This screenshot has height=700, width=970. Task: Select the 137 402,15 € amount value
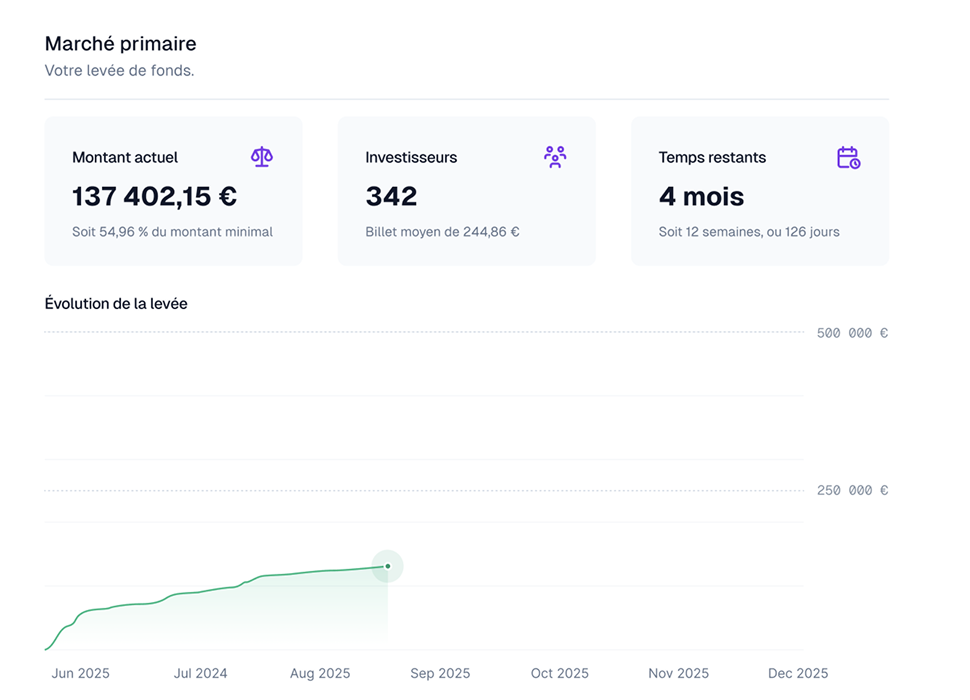[154, 196]
